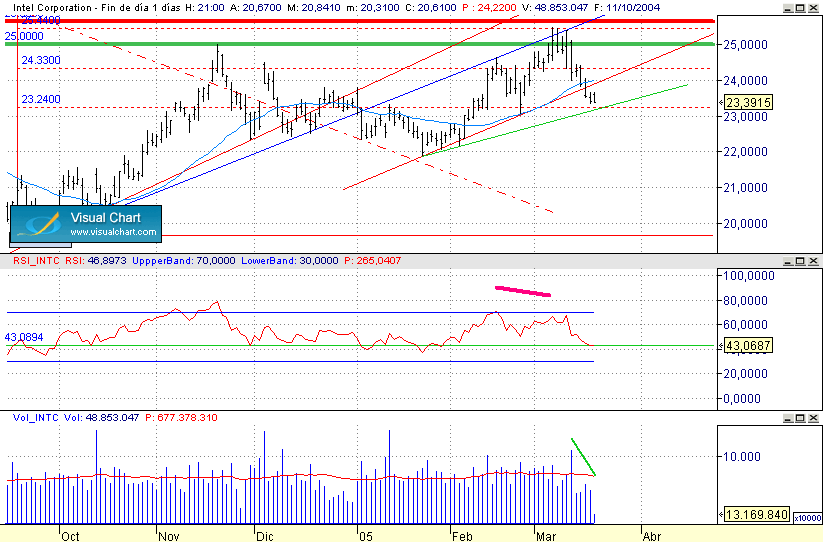
Task: Select the pink divergence line in RSI panel
Action: pos(523,291)
